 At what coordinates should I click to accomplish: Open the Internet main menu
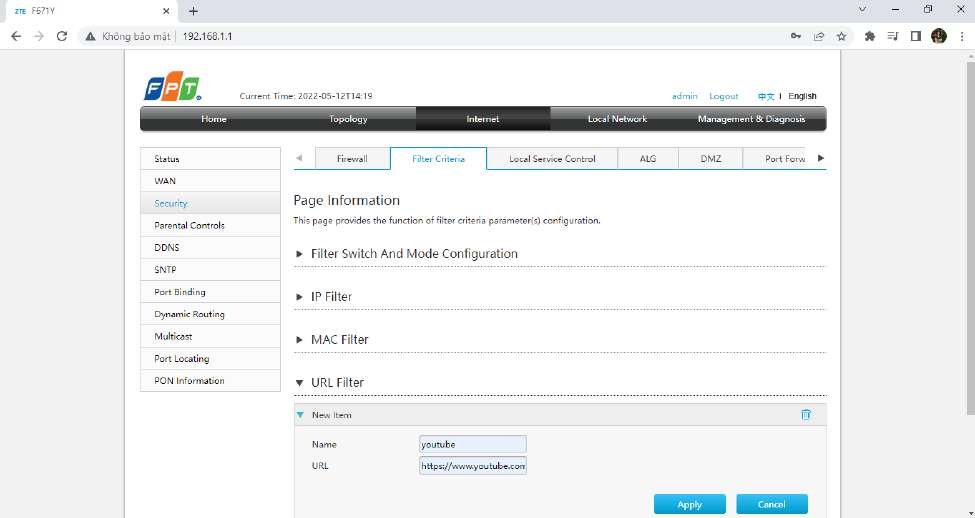click(483, 119)
